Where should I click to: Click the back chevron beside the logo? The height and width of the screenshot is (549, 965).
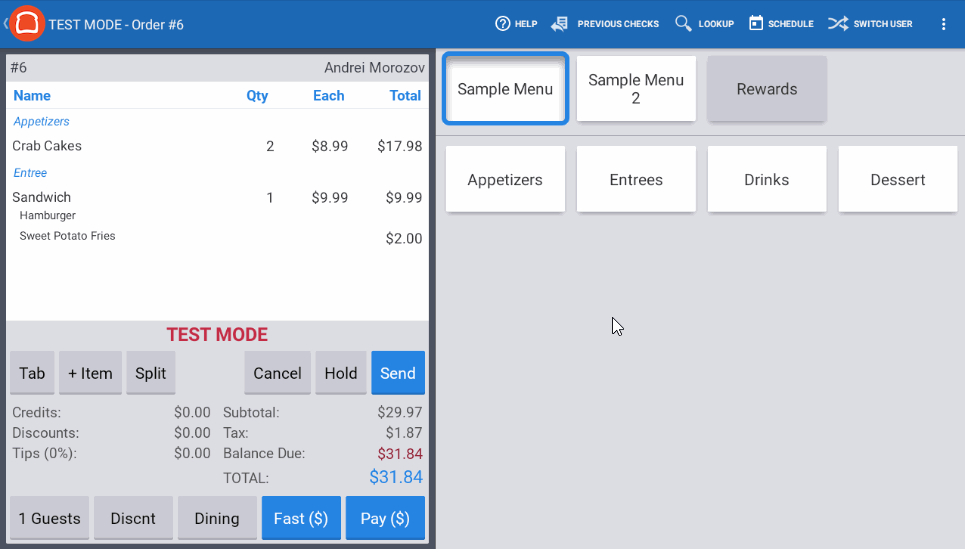pyautogui.click(x=5, y=24)
